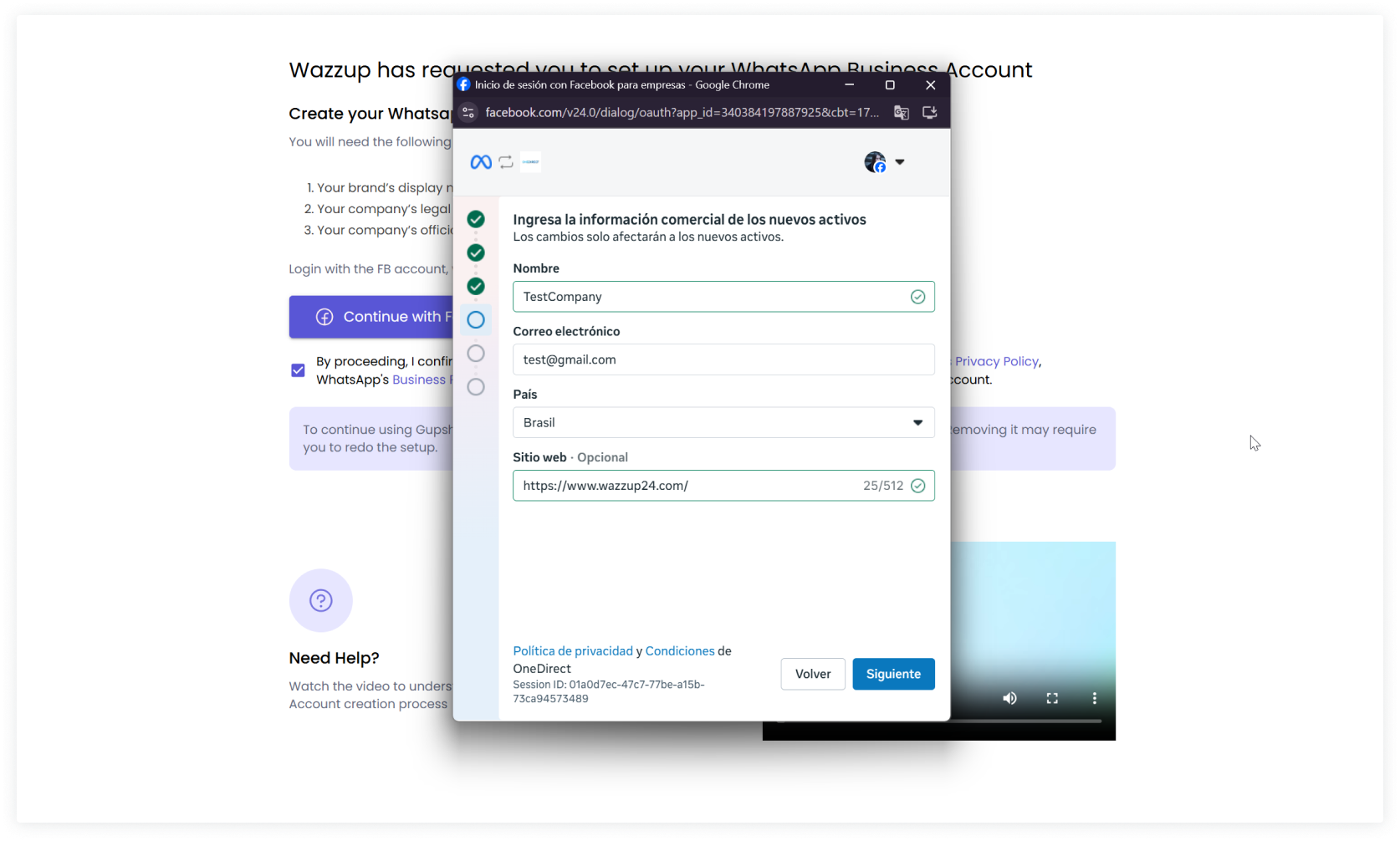This screenshot has width=1400, height=841.
Task: Select the first completed step checkmark
Action: [476, 219]
